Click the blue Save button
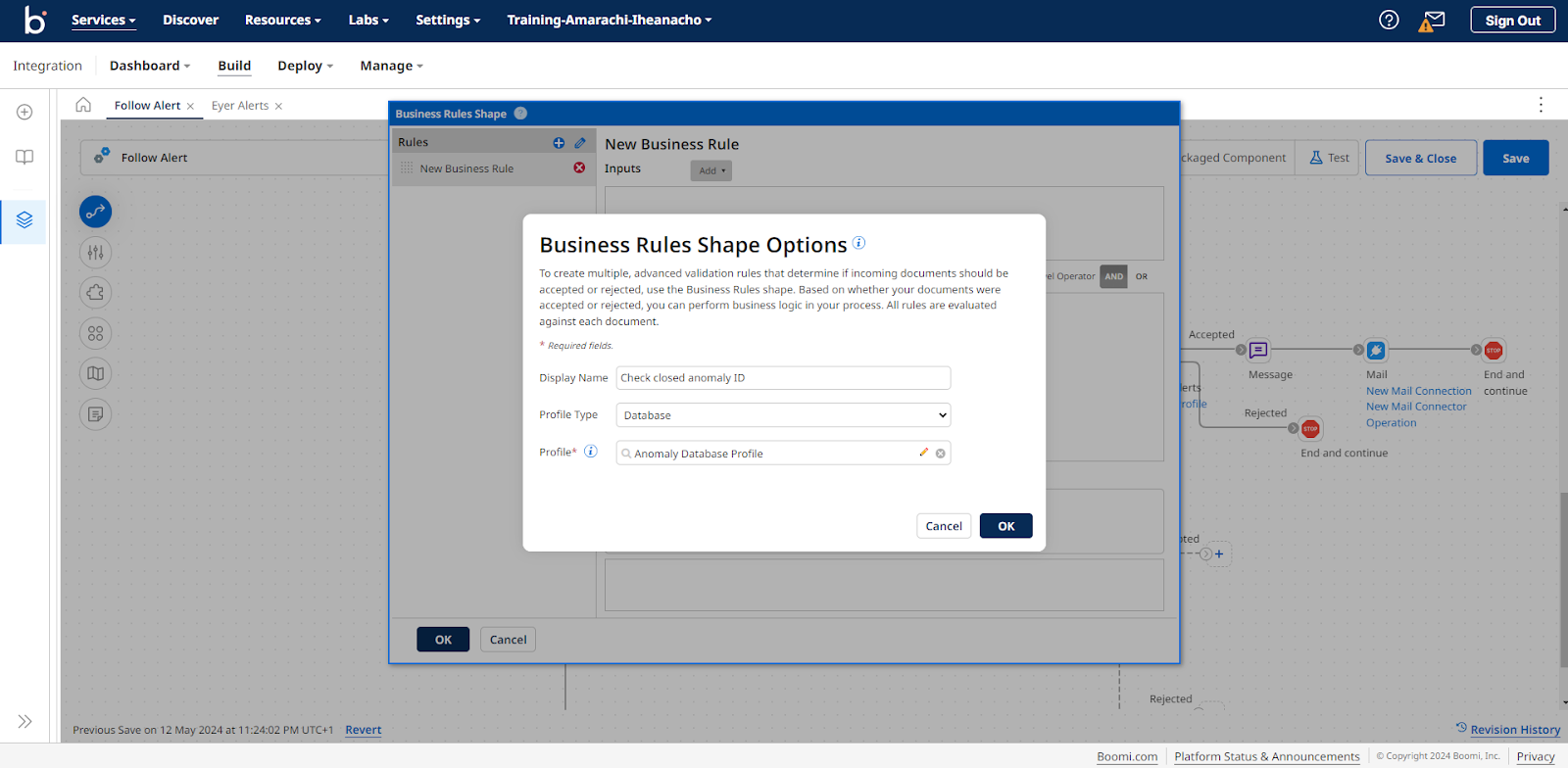 click(x=1515, y=158)
